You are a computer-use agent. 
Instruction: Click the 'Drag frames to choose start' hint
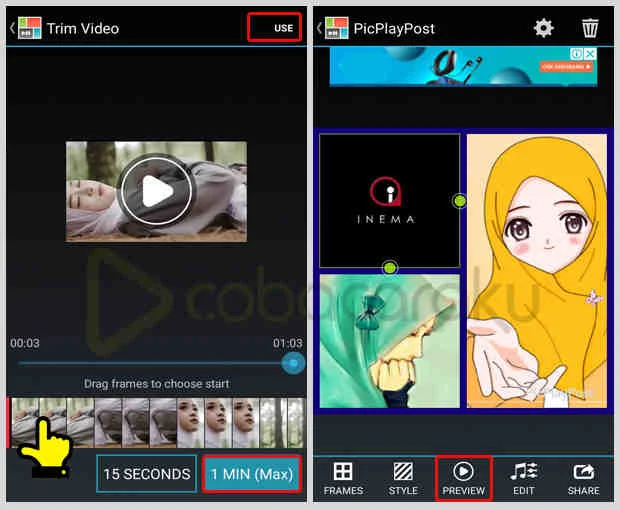(157, 383)
